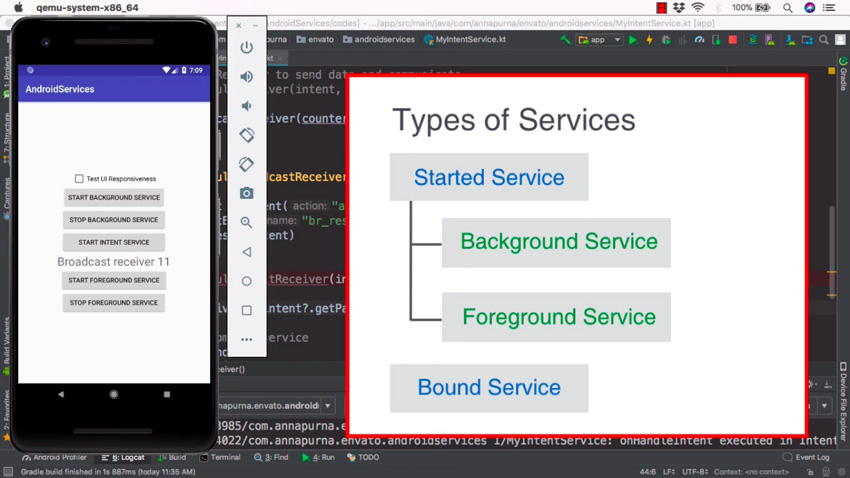Click Search Everywhere magnifier in toolbar
This screenshot has width=850, height=478.
(823, 40)
